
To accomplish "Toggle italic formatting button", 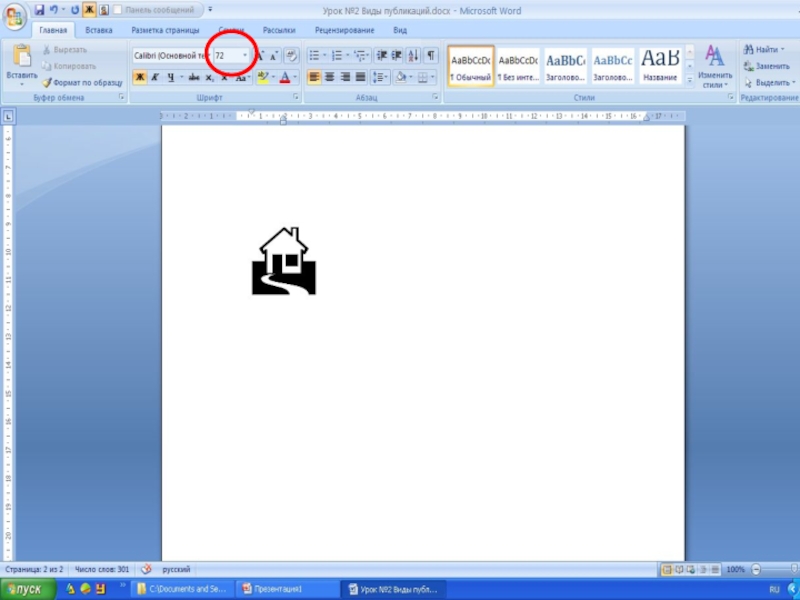I will pos(155,77).
